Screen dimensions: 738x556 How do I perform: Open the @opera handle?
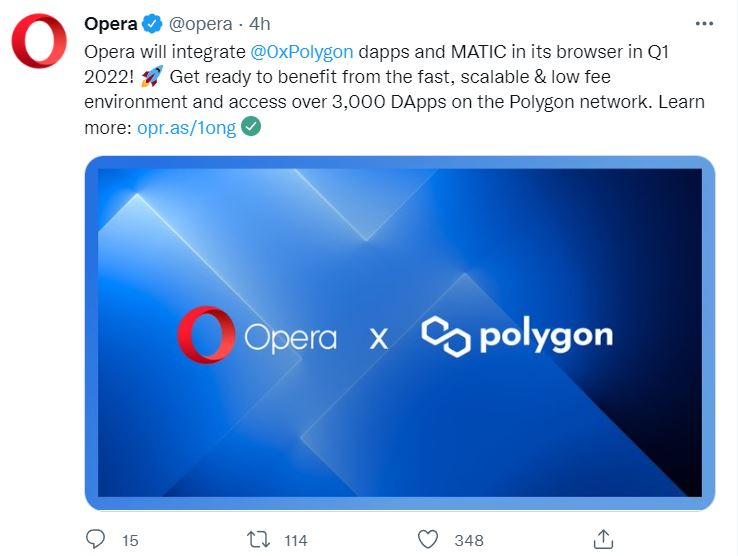point(201,24)
